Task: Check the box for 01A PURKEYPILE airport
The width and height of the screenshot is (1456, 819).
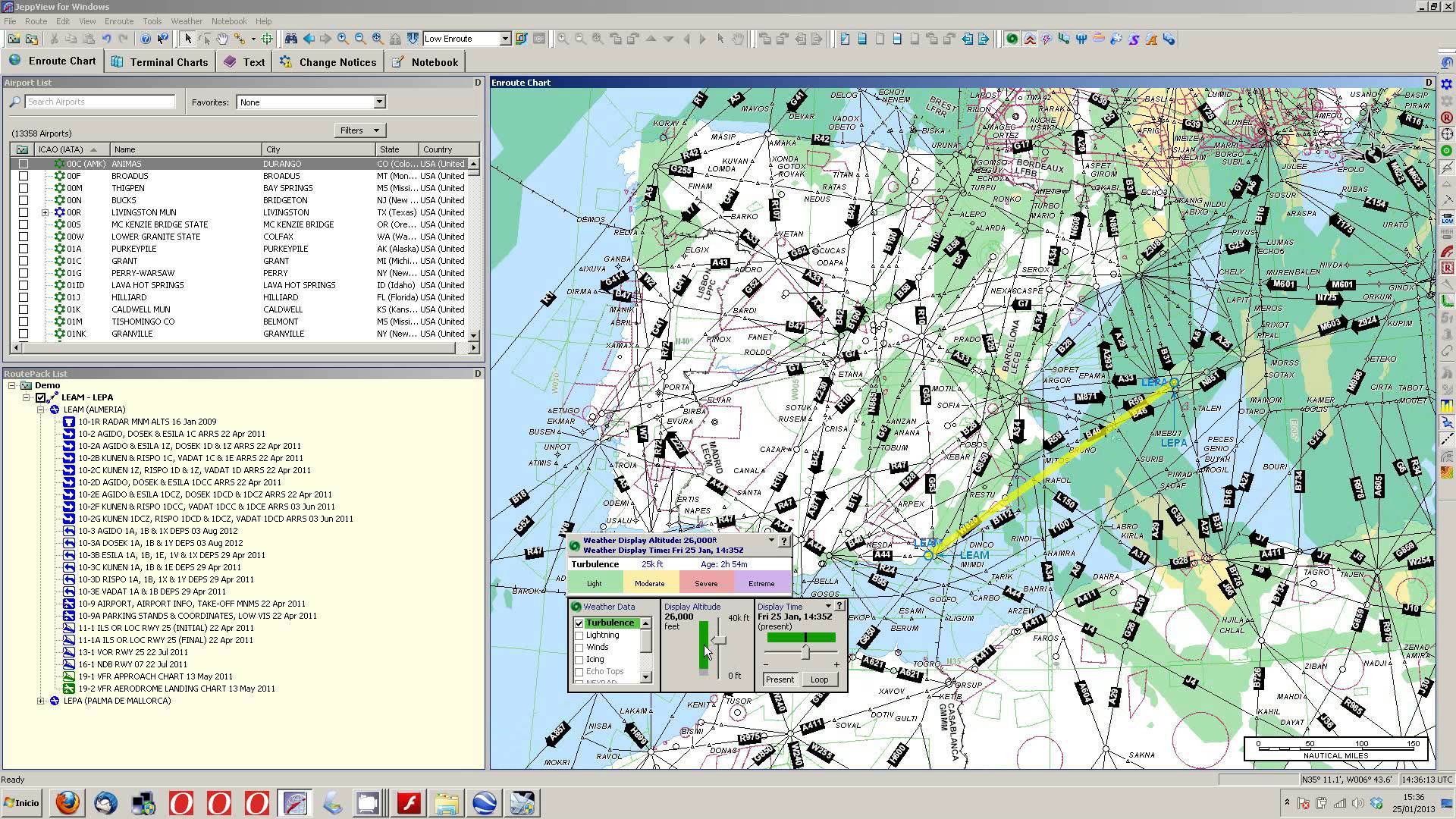Action: click(24, 249)
